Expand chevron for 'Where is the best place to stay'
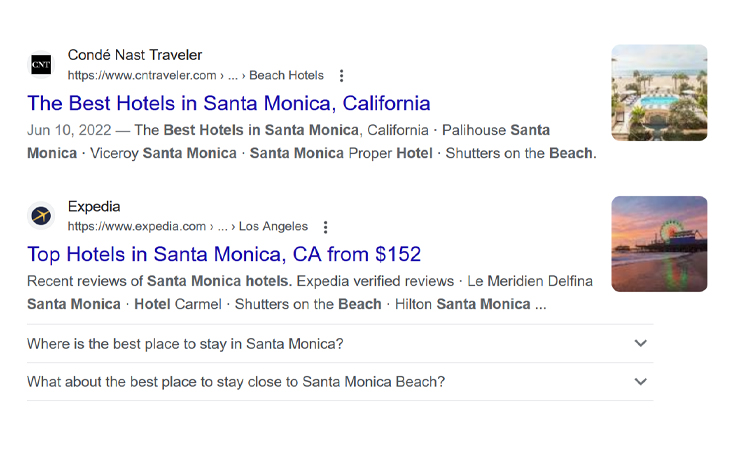The width and height of the screenshot is (730, 456). [x=641, y=344]
